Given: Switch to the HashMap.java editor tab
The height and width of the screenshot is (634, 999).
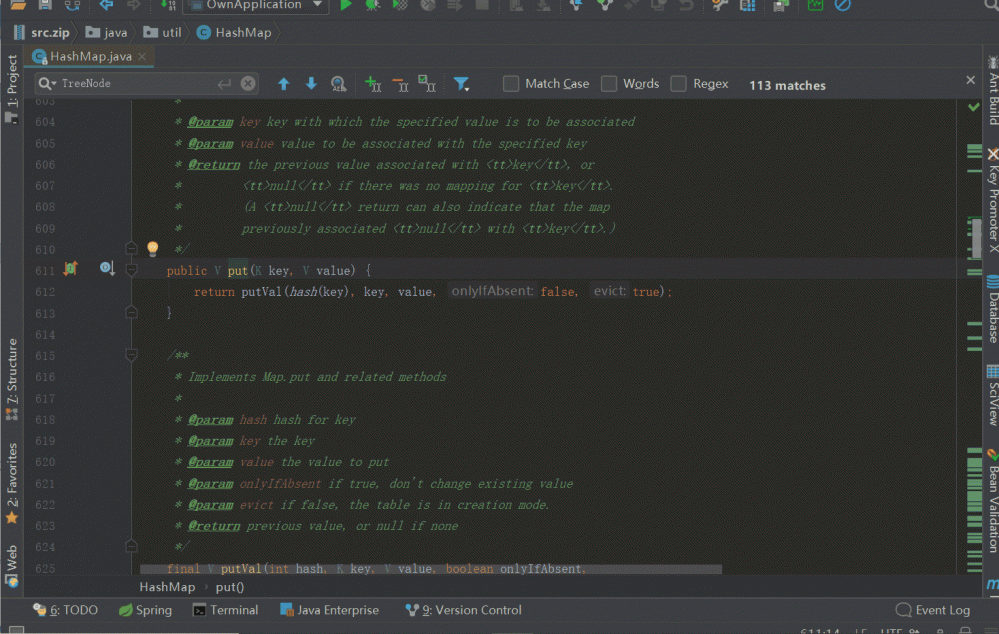Looking at the screenshot, I should pos(90,57).
